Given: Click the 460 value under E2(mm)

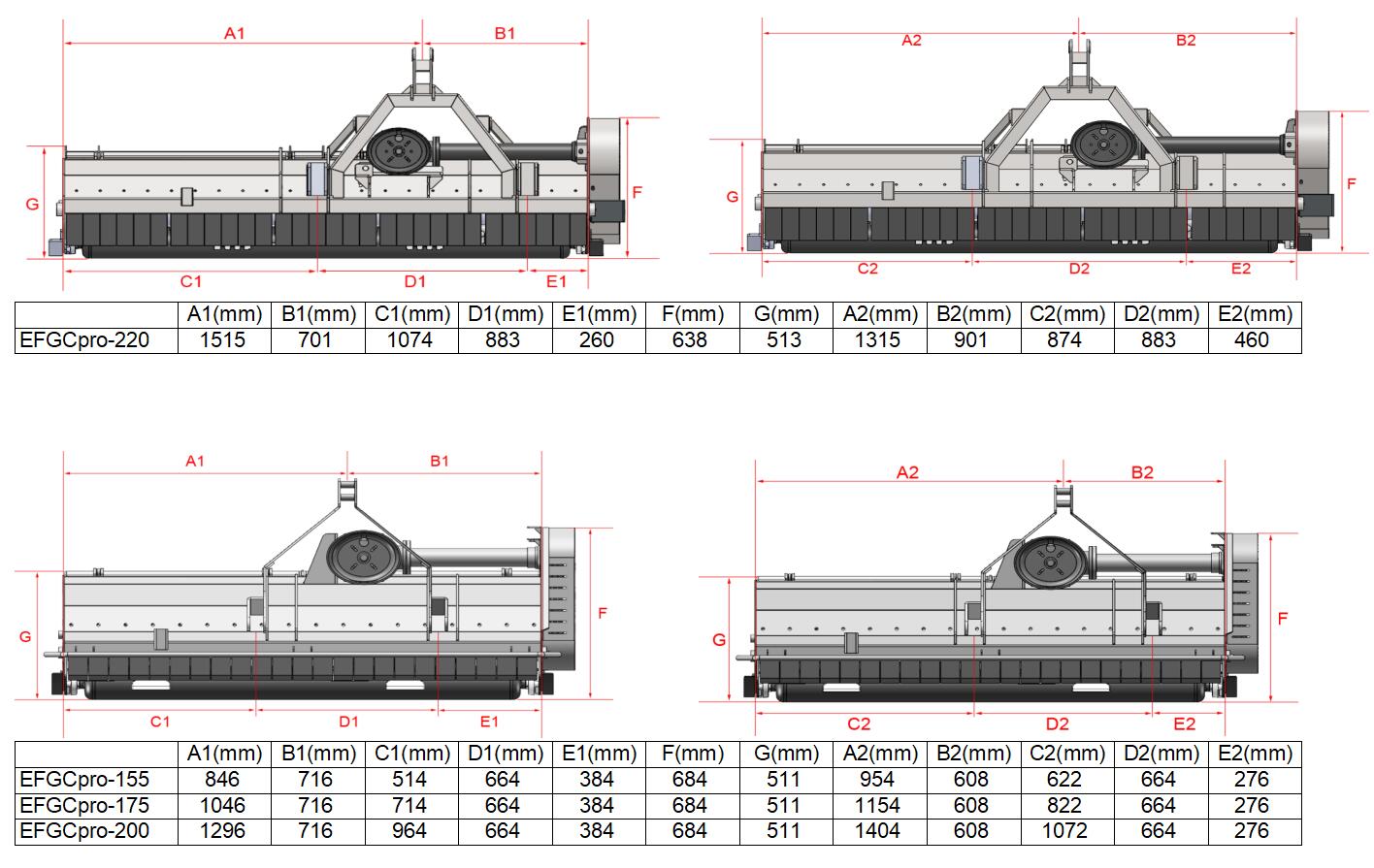Looking at the screenshot, I should [1252, 340].
